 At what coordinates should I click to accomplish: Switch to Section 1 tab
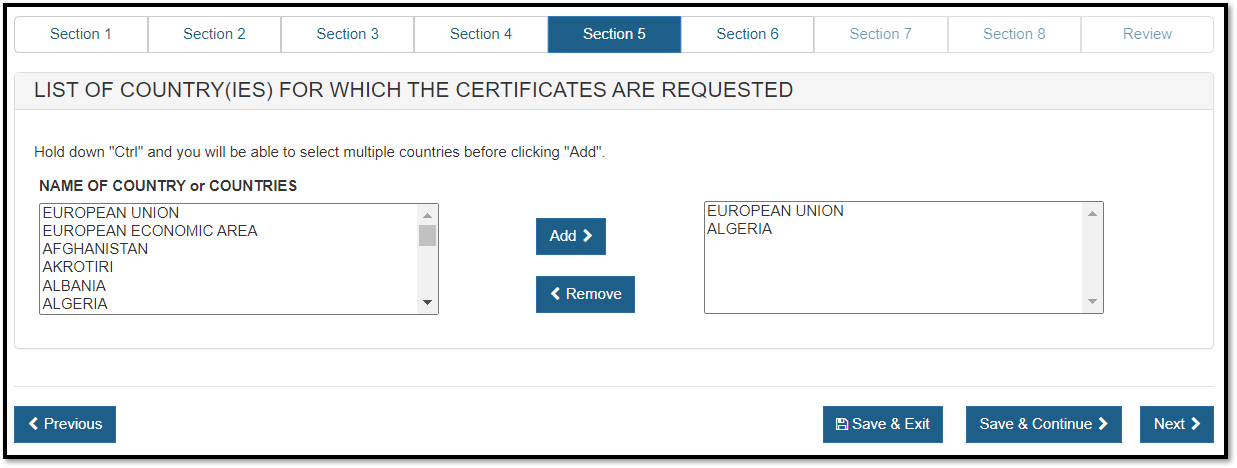(x=81, y=34)
